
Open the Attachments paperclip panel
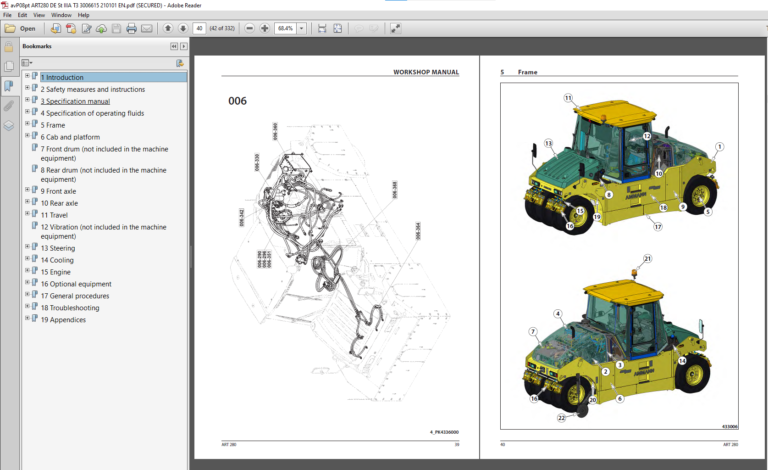tap(9, 104)
